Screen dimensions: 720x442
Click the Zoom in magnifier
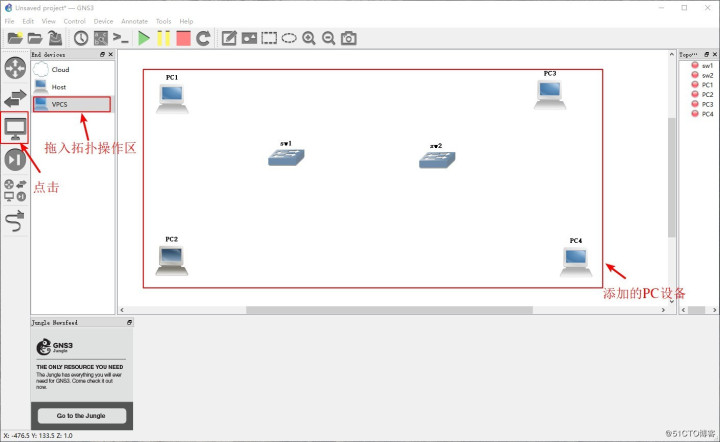point(309,38)
